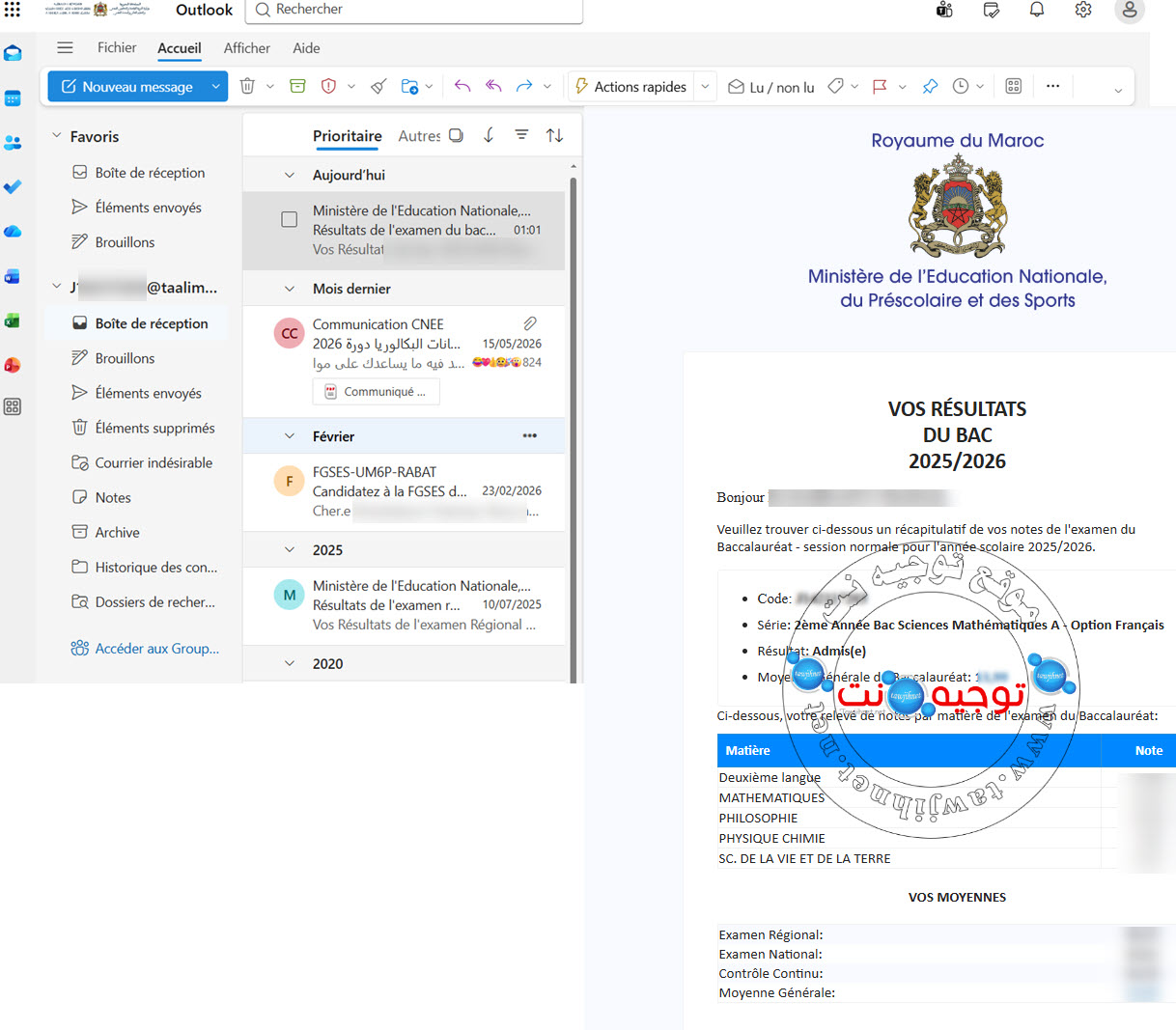Click the Nouveau message button
The image size is (1176, 1030).
click(x=127, y=86)
